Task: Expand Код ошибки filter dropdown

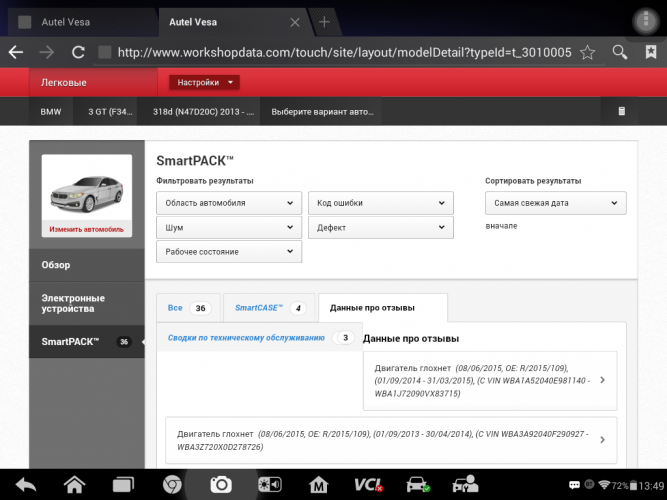Action: click(x=381, y=203)
